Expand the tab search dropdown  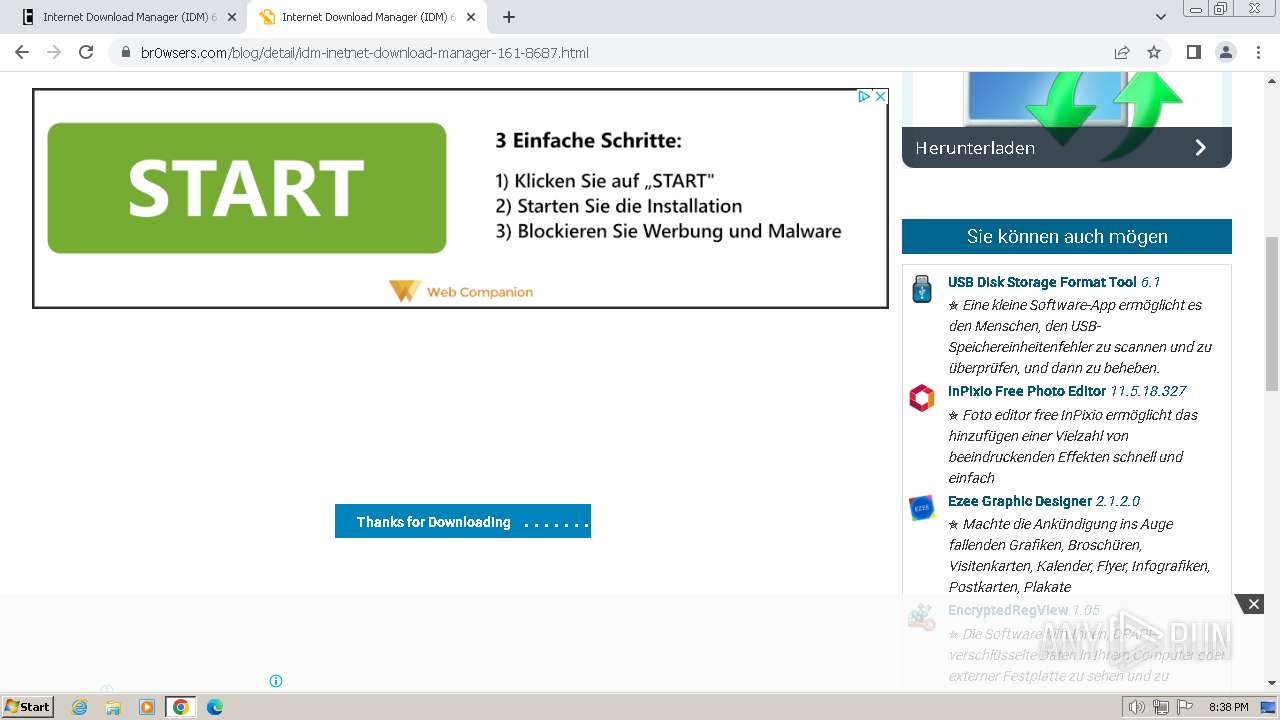coord(1160,17)
